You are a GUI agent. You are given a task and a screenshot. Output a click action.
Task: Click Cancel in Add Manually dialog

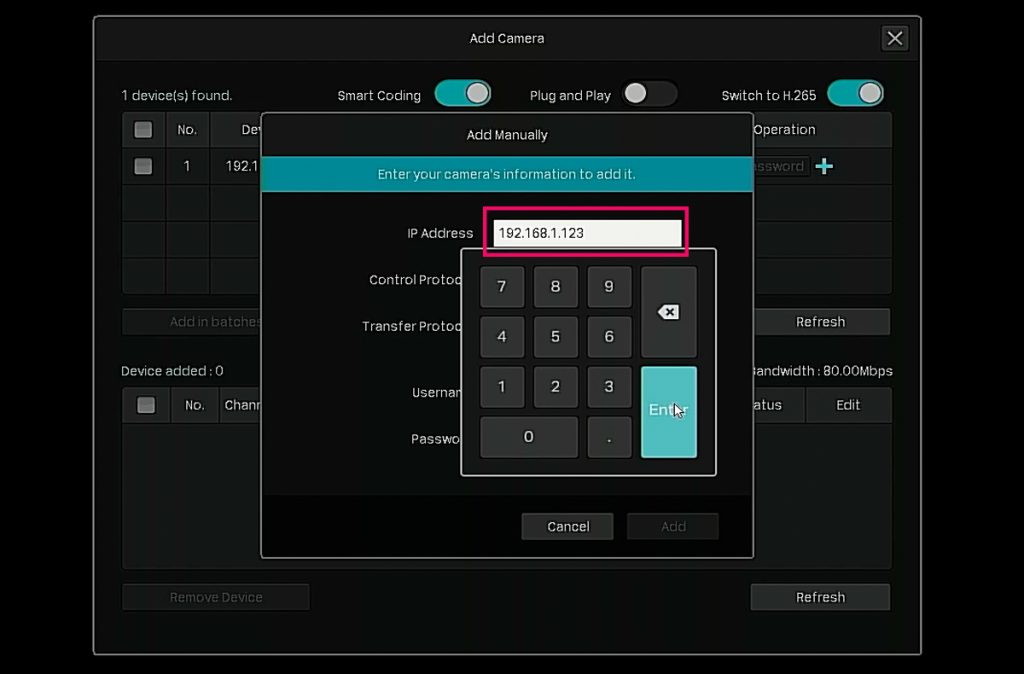tap(568, 527)
